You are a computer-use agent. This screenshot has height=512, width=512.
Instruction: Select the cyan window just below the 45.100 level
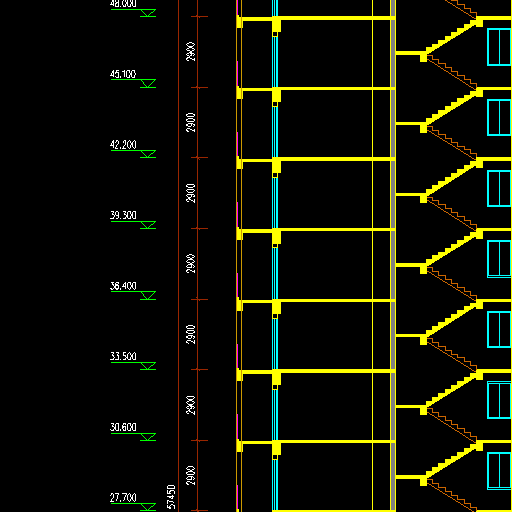pos(499,117)
